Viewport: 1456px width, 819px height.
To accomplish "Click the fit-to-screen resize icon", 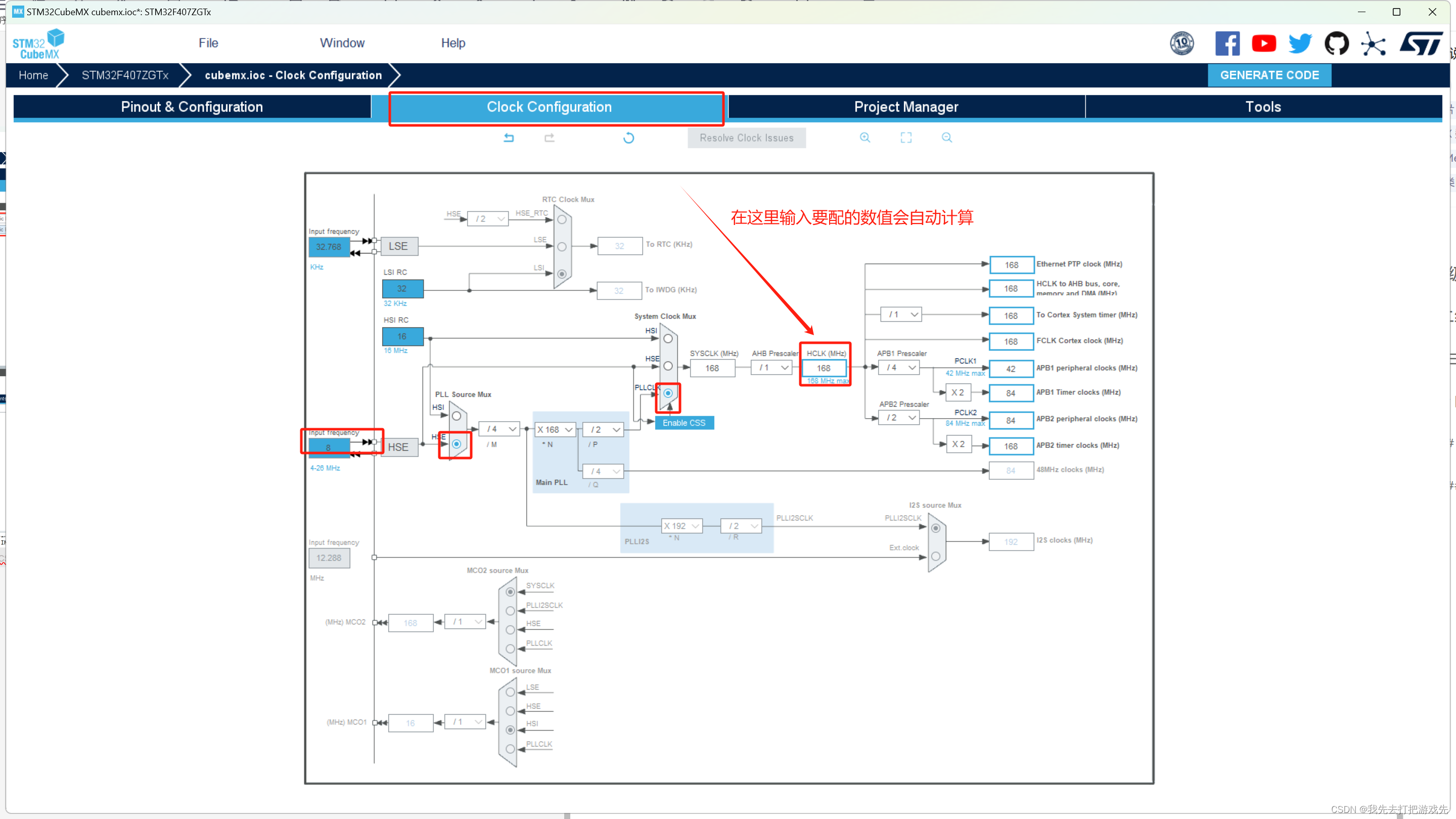I will [x=906, y=137].
